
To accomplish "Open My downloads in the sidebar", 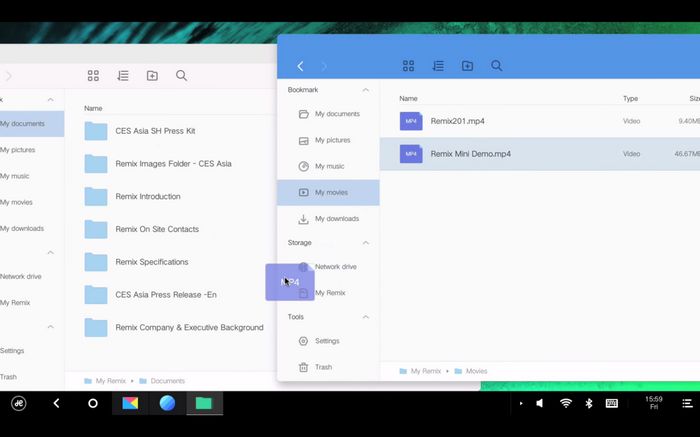I will pyautogui.click(x=336, y=219).
